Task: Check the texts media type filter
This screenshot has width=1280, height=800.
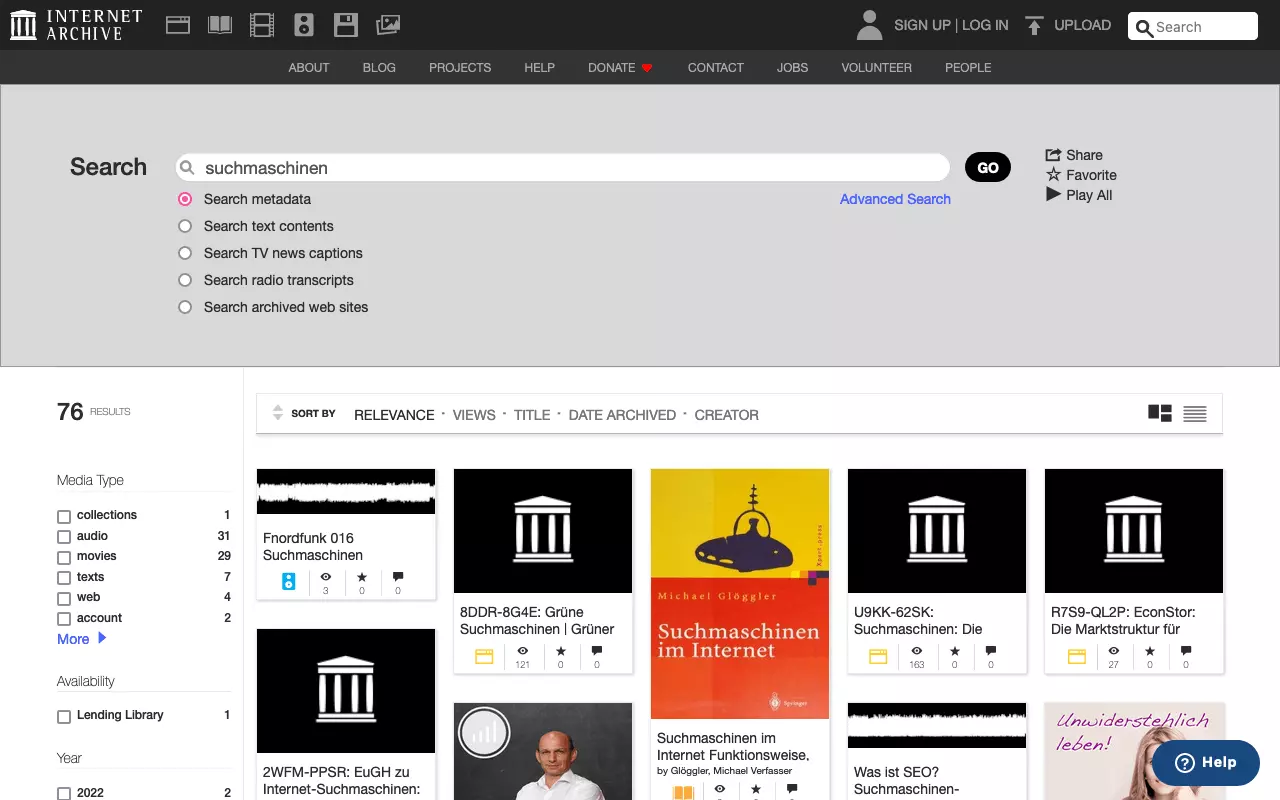Action: [x=64, y=578]
